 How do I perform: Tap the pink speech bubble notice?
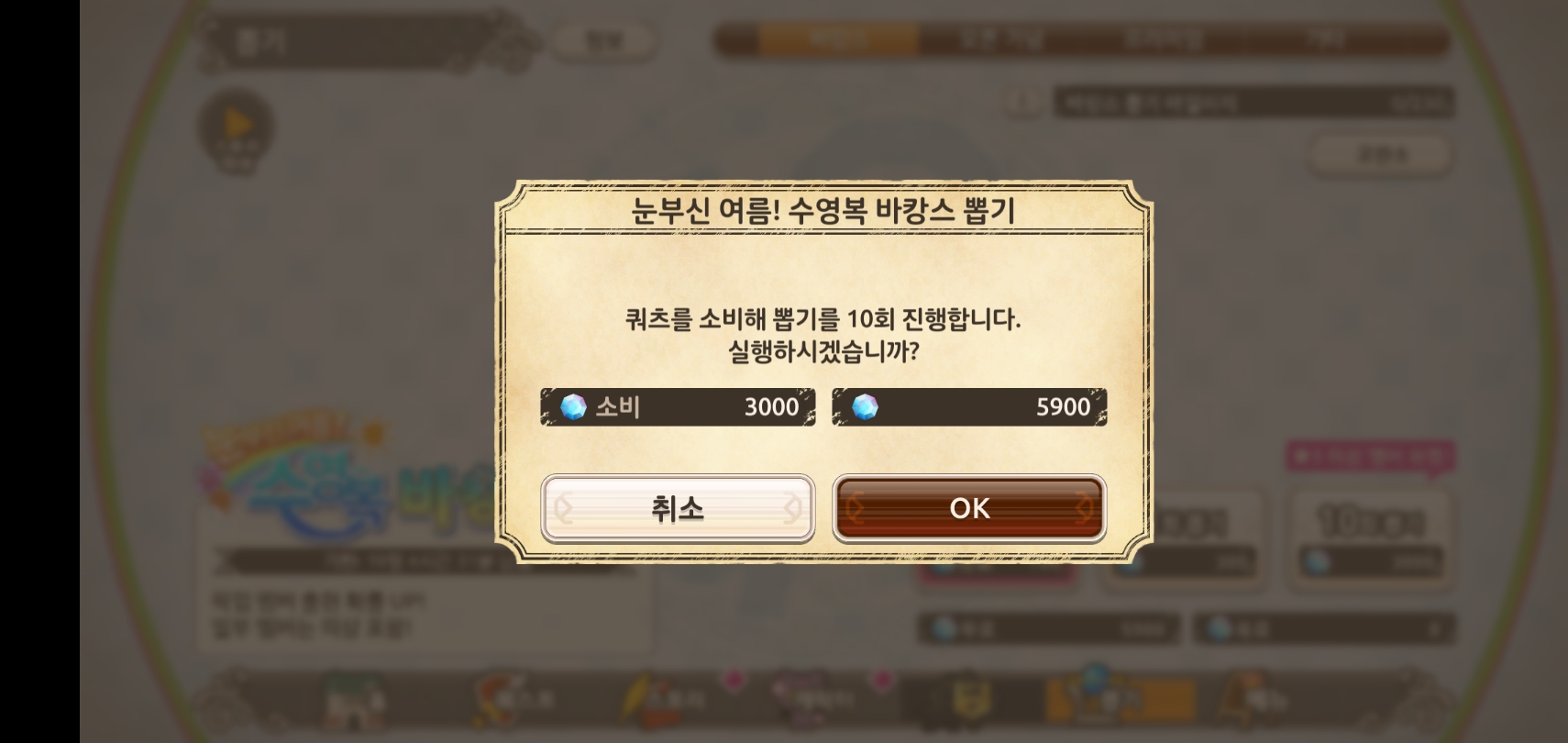tap(1371, 456)
